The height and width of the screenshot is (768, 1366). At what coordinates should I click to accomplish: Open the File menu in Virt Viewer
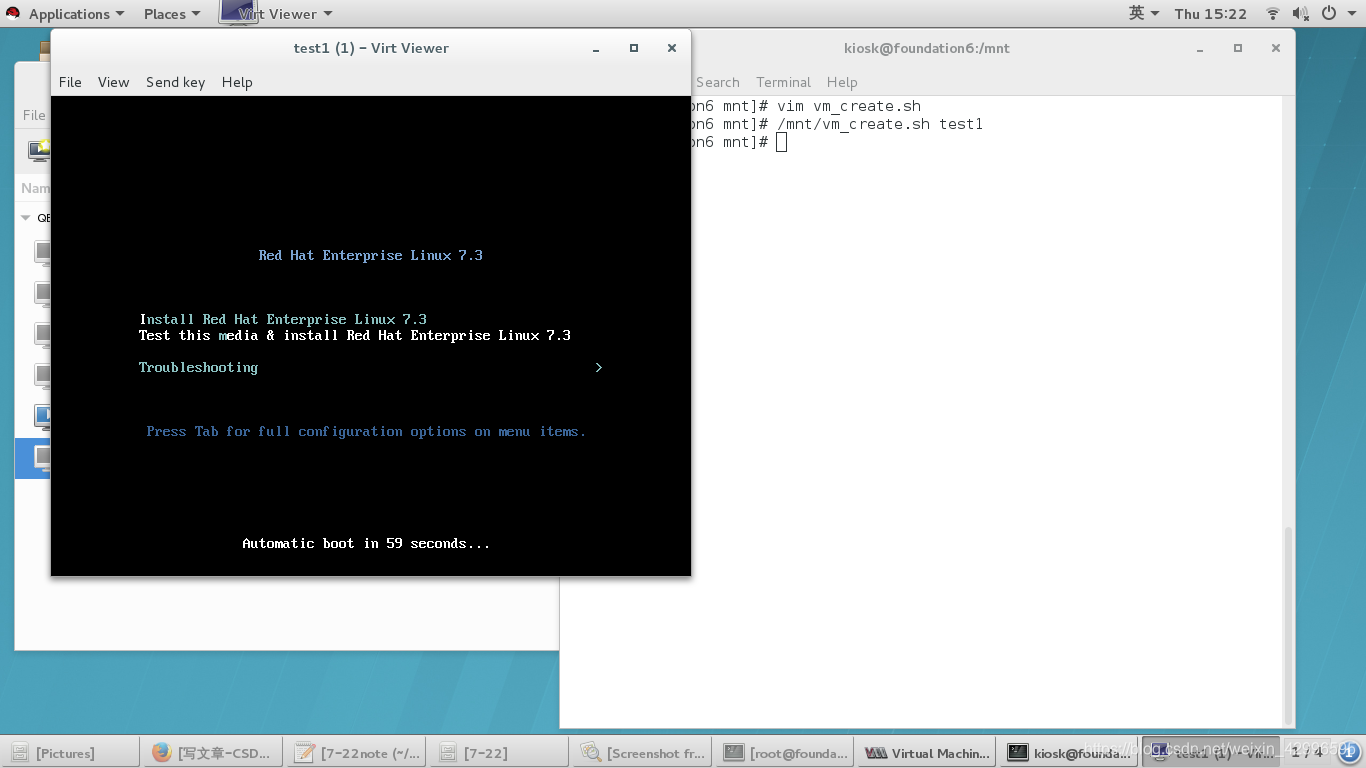(70, 82)
